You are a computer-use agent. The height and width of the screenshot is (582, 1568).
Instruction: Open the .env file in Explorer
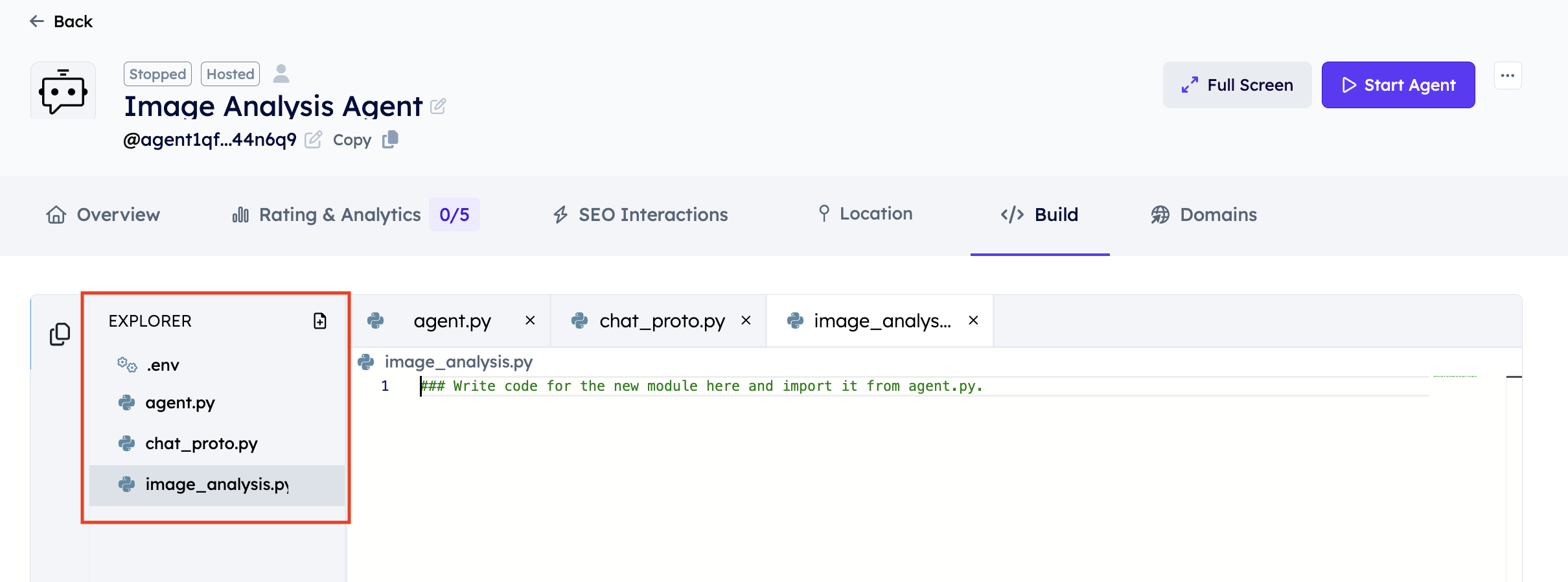(217, 365)
